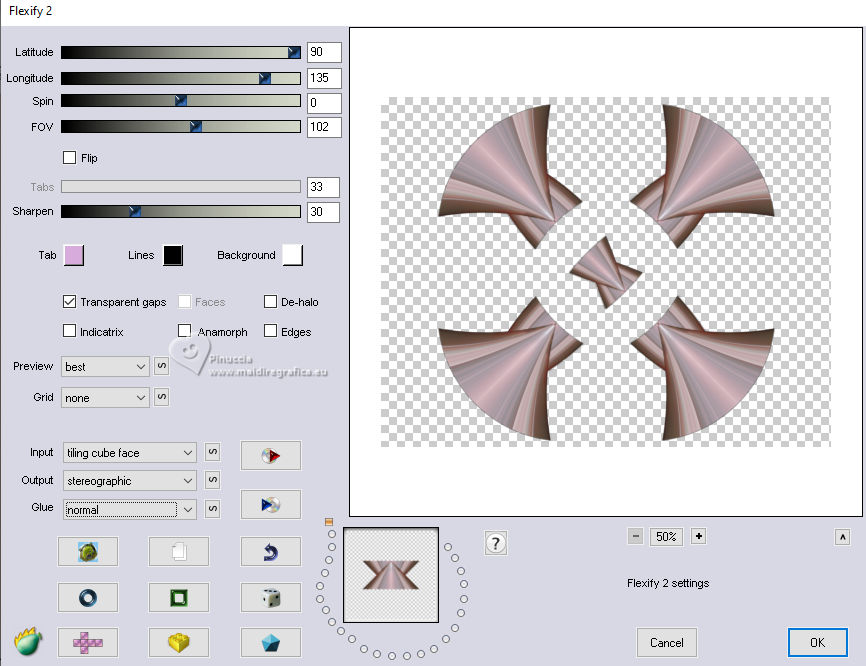Open the Grid dropdown

tap(105, 398)
